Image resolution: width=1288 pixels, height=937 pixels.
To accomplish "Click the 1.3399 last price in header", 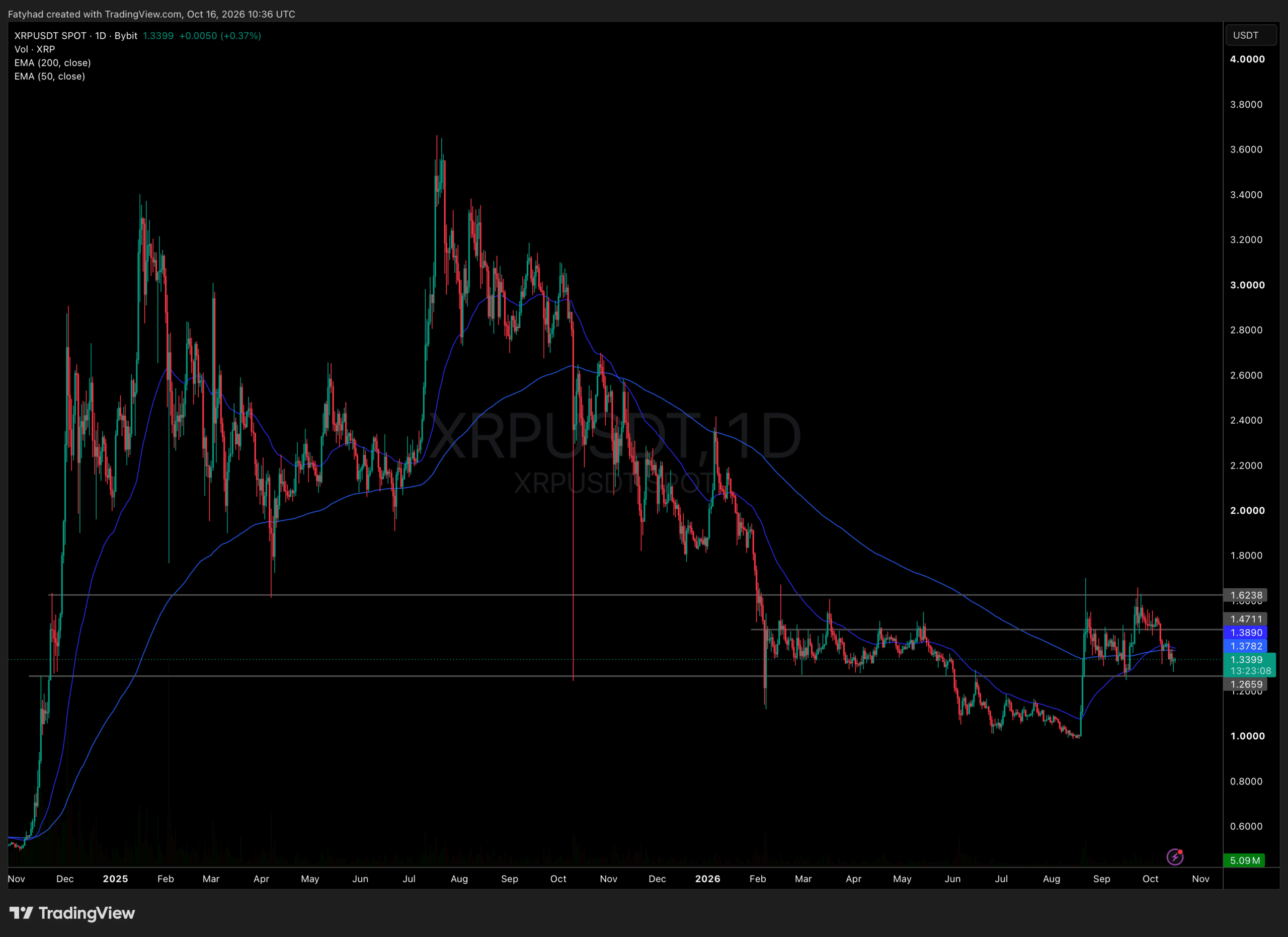I will click(158, 36).
